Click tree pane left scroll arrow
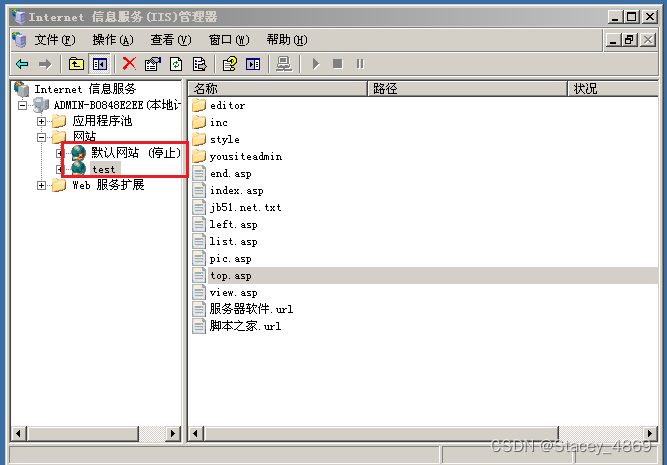This screenshot has width=667, height=465. click(x=18, y=434)
